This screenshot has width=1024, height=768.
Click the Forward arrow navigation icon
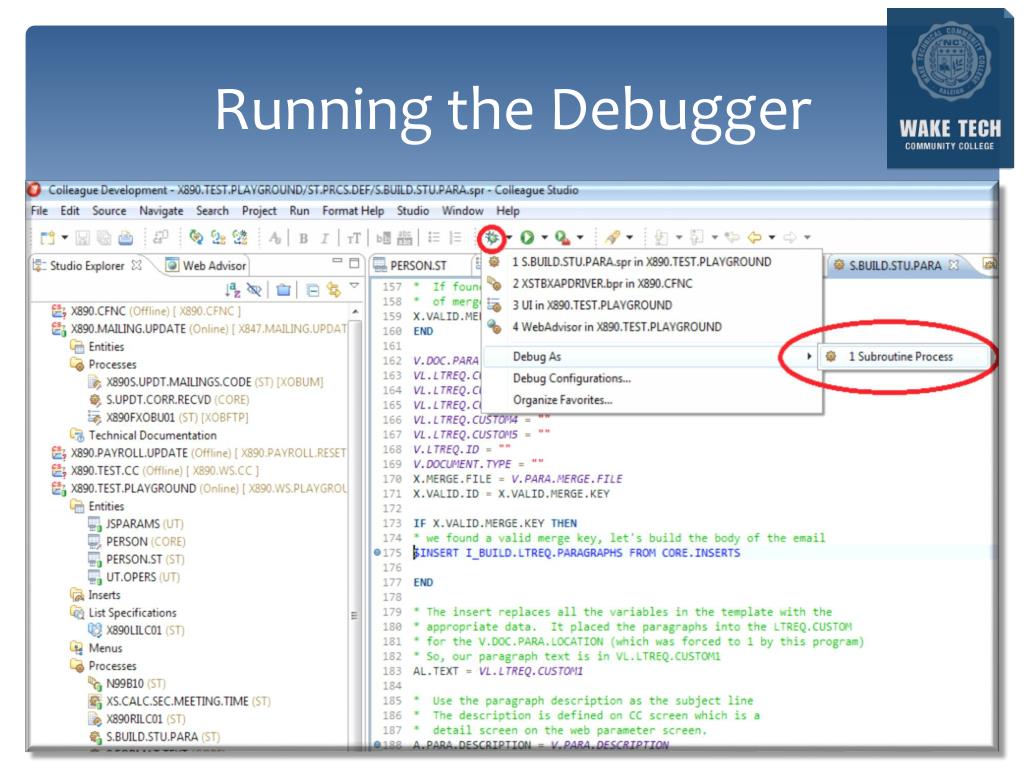[790, 238]
